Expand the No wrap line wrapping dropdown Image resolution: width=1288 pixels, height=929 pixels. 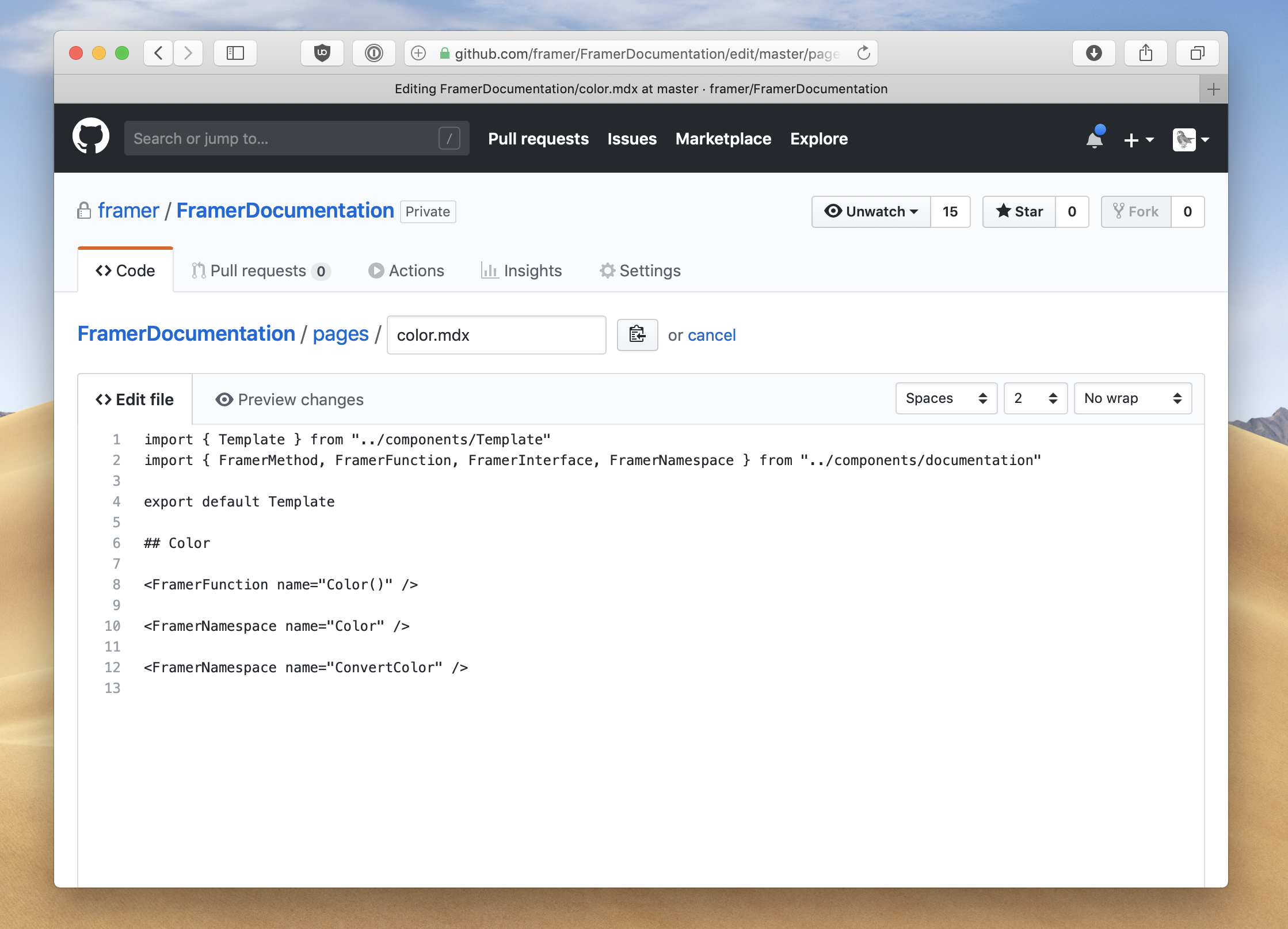(x=1131, y=399)
